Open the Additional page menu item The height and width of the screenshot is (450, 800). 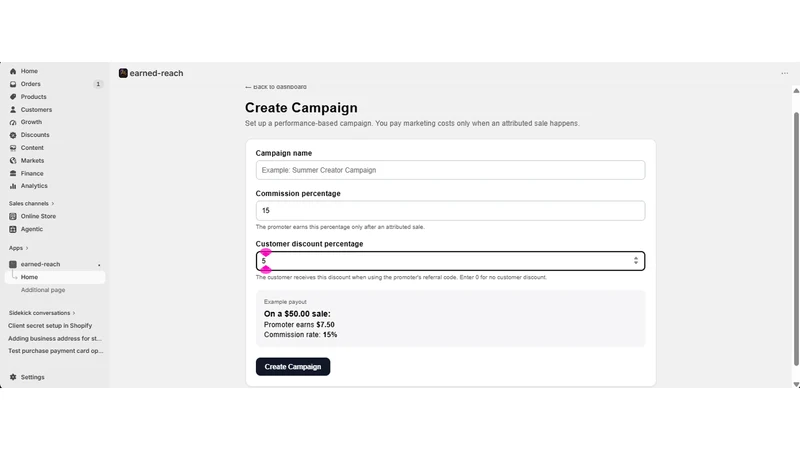coord(43,290)
